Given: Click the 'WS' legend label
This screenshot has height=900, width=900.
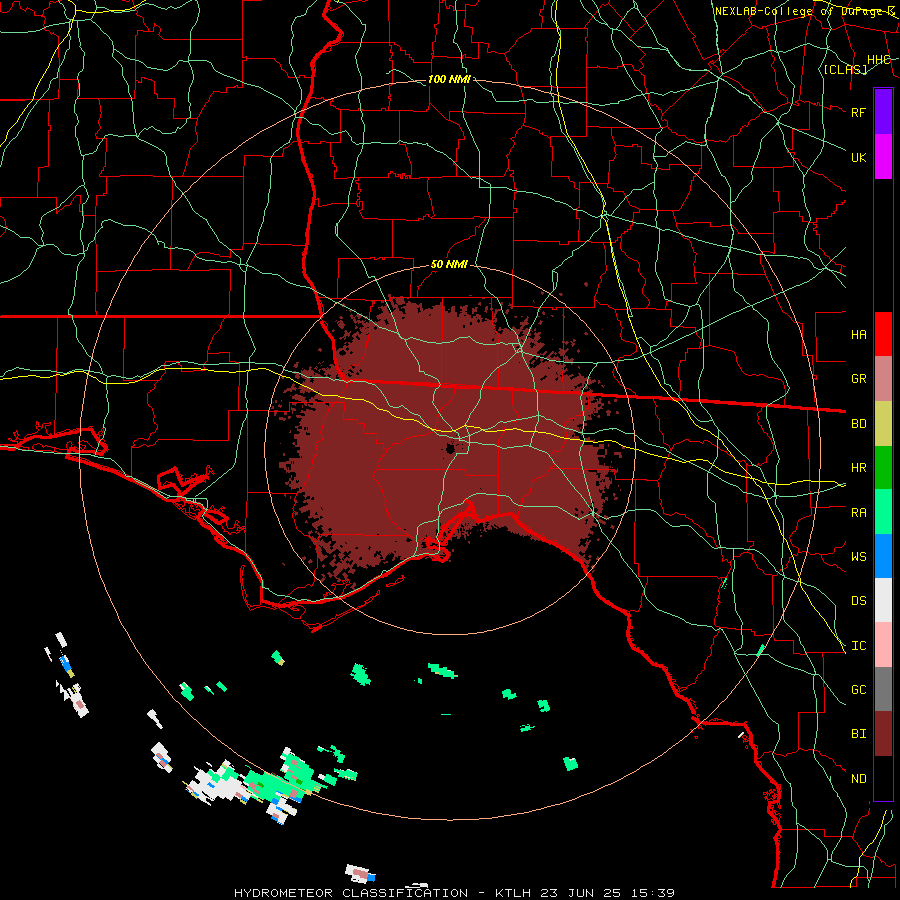Looking at the screenshot, I should coord(858,557).
